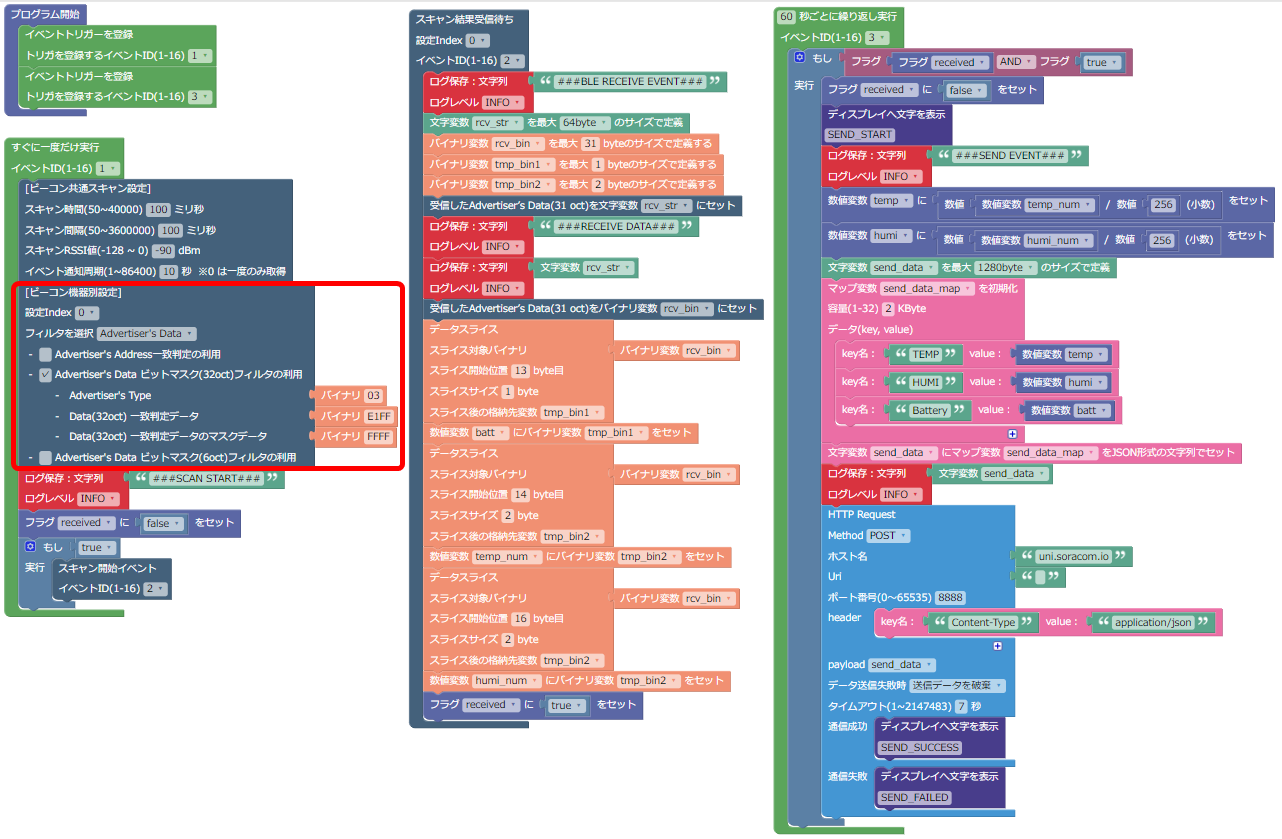This screenshot has width=1282, height=839.
Task: Open AND operator dropdown in flag condition
Action: pos(1016,62)
